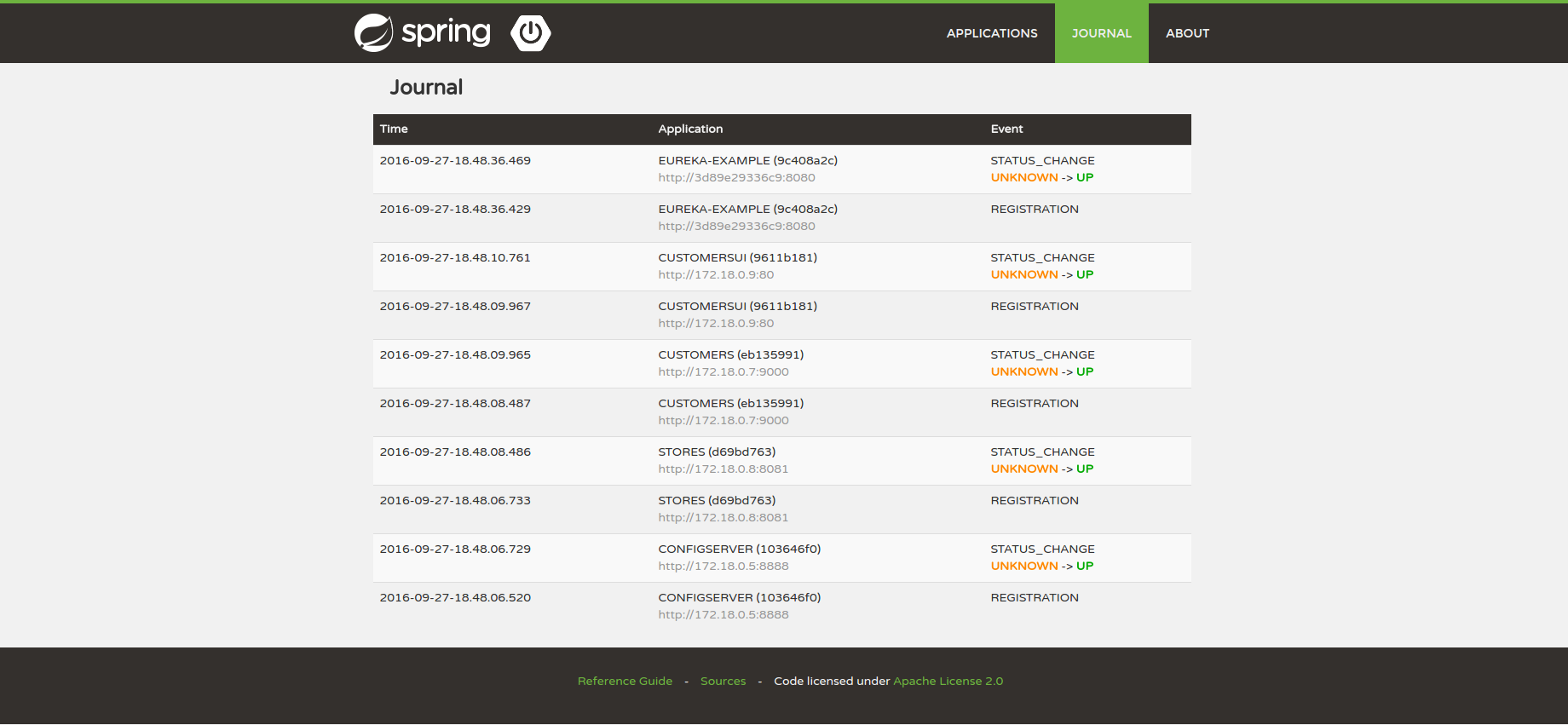Click the UP status in the STORES row

pos(1084,469)
